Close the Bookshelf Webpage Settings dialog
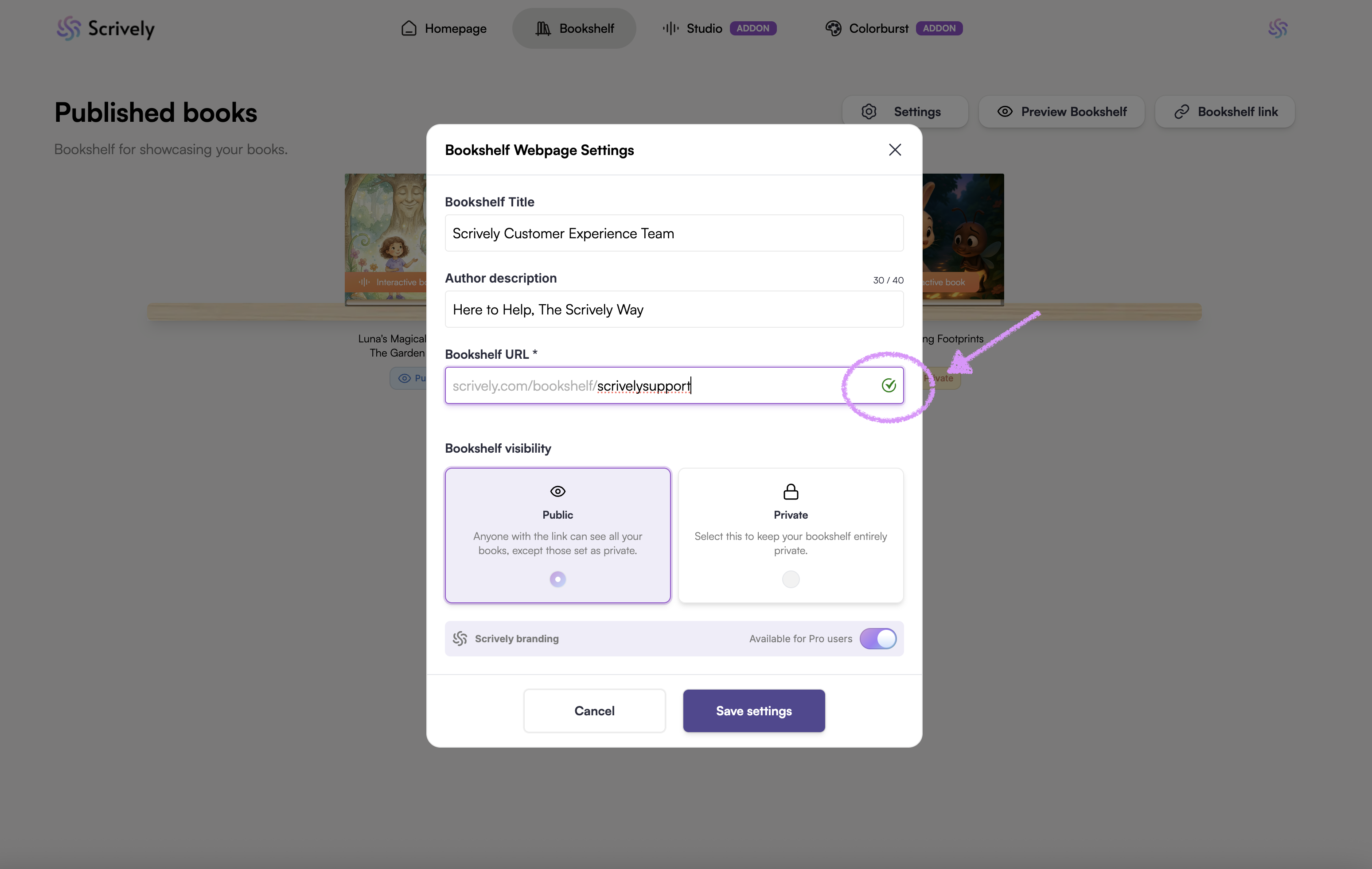Image resolution: width=1372 pixels, height=869 pixels. pos(895,150)
